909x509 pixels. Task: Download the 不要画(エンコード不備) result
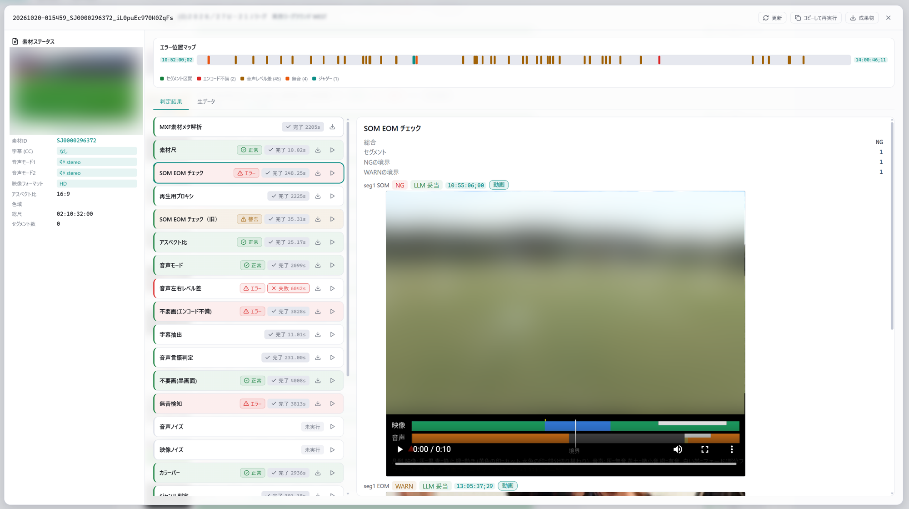click(x=318, y=312)
